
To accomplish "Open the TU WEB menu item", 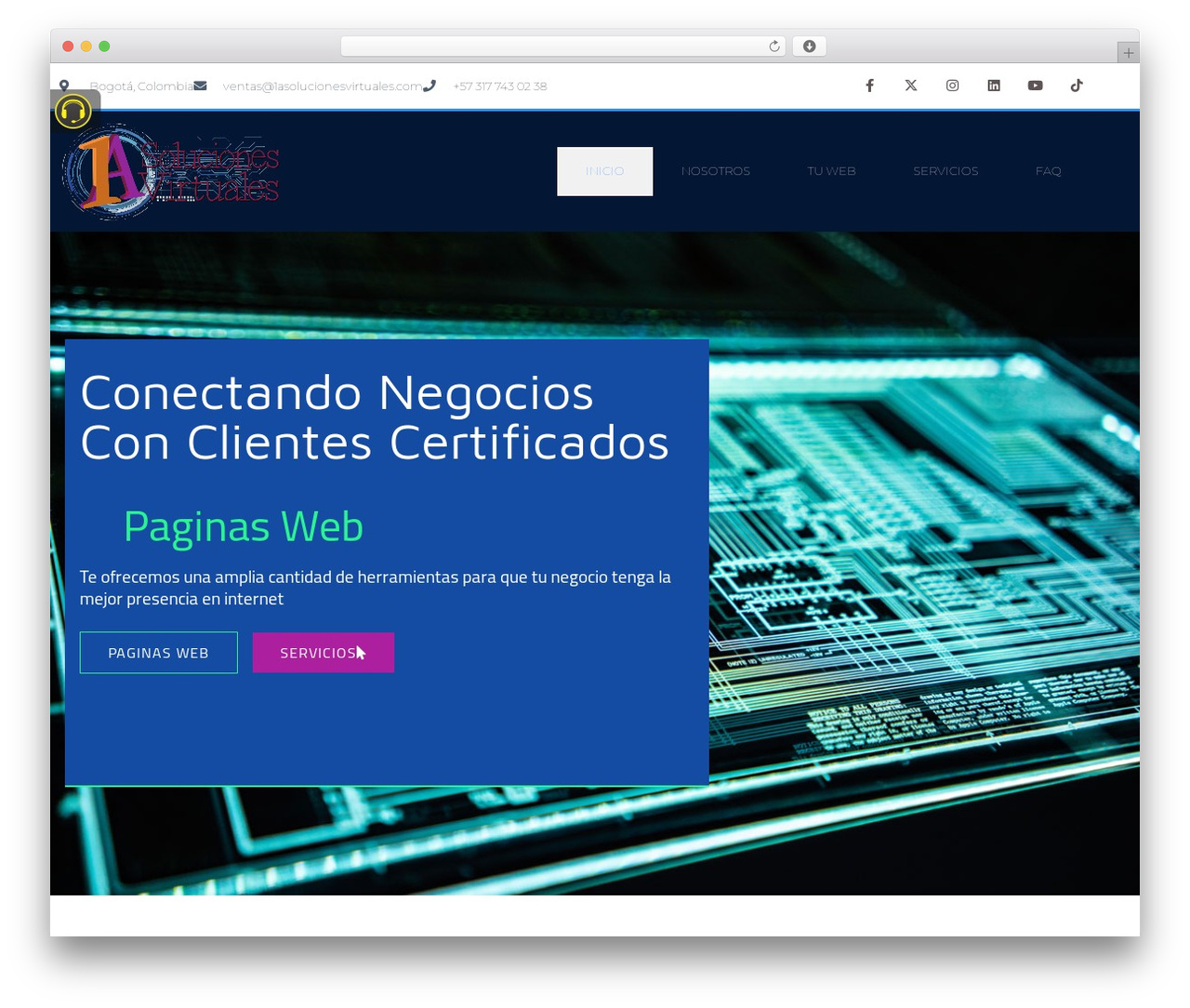I will pos(831,171).
